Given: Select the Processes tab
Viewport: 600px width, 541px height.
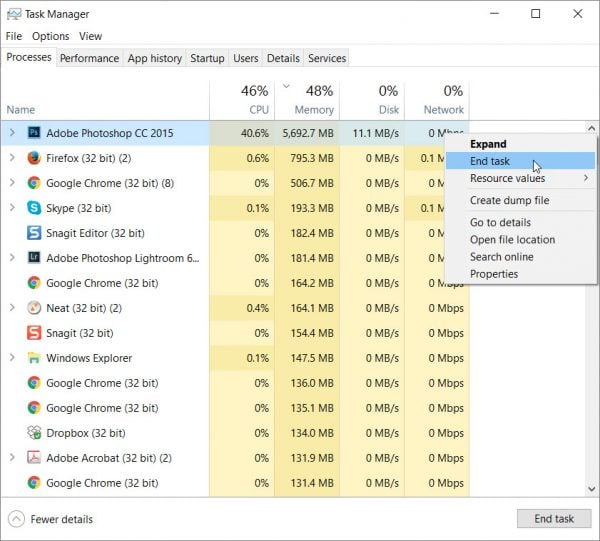Looking at the screenshot, I should coord(29,57).
